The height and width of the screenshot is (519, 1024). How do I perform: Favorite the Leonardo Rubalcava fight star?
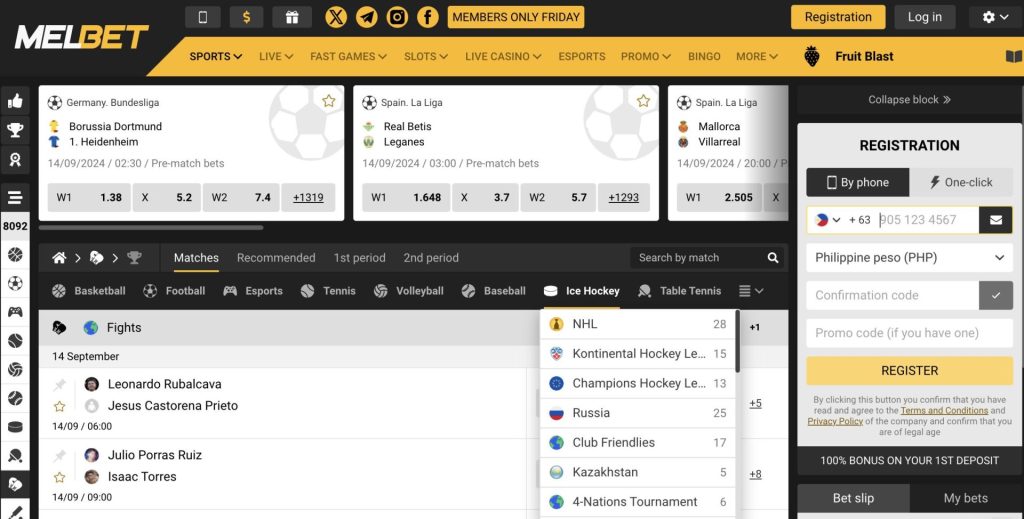coord(60,406)
